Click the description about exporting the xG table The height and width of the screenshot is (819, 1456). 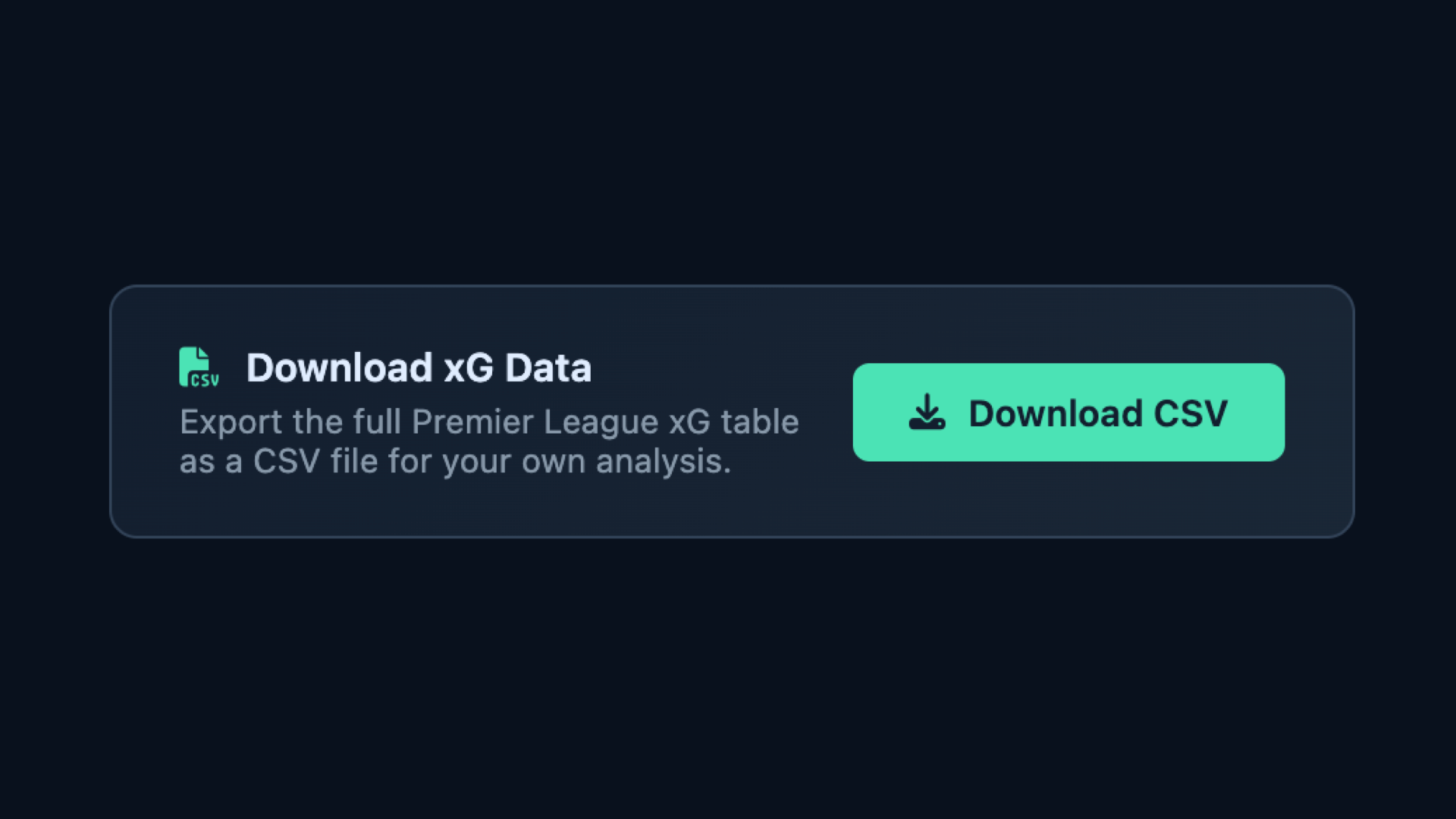pos(489,440)
